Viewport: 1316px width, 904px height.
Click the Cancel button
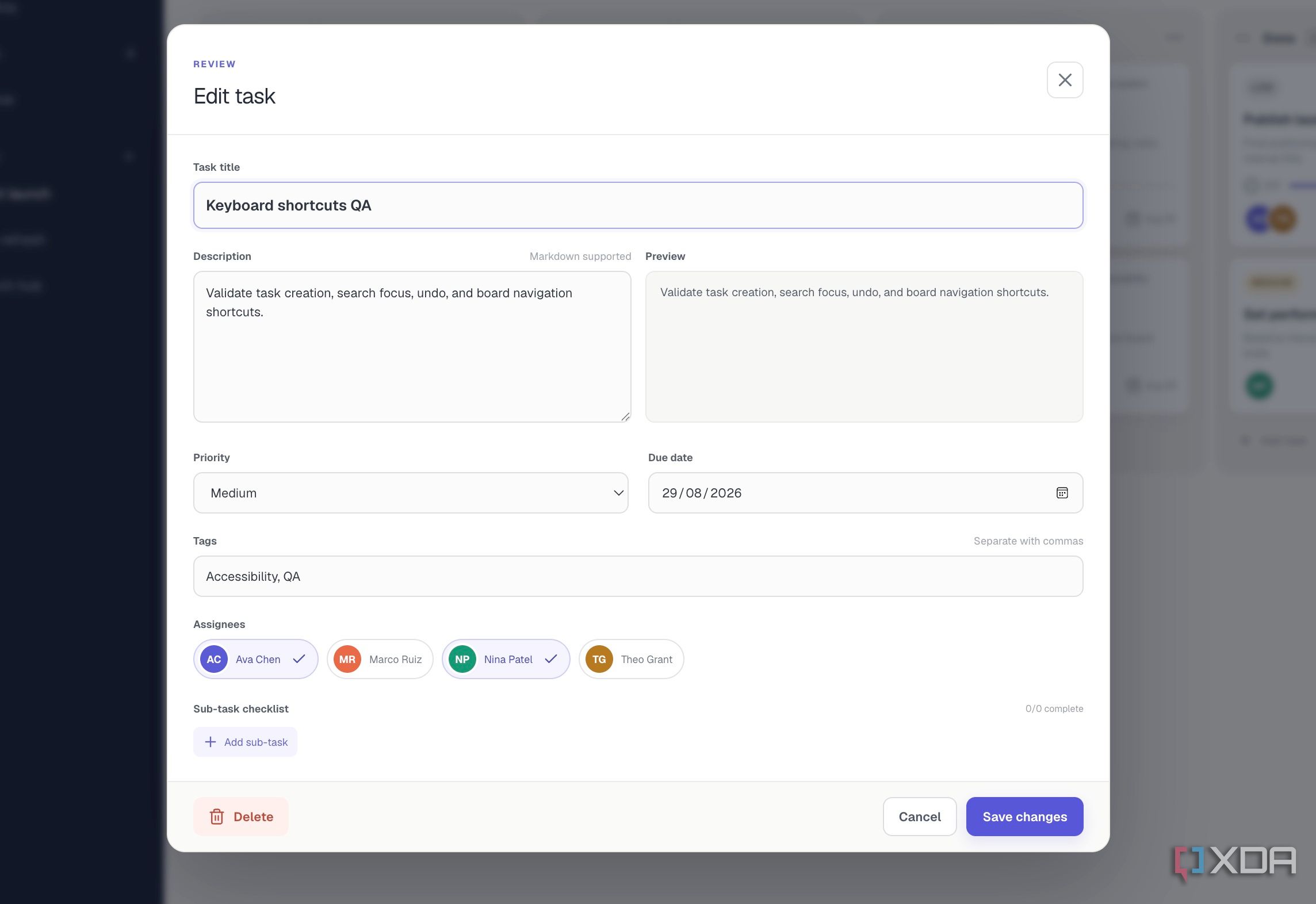(x=920, y=817)
